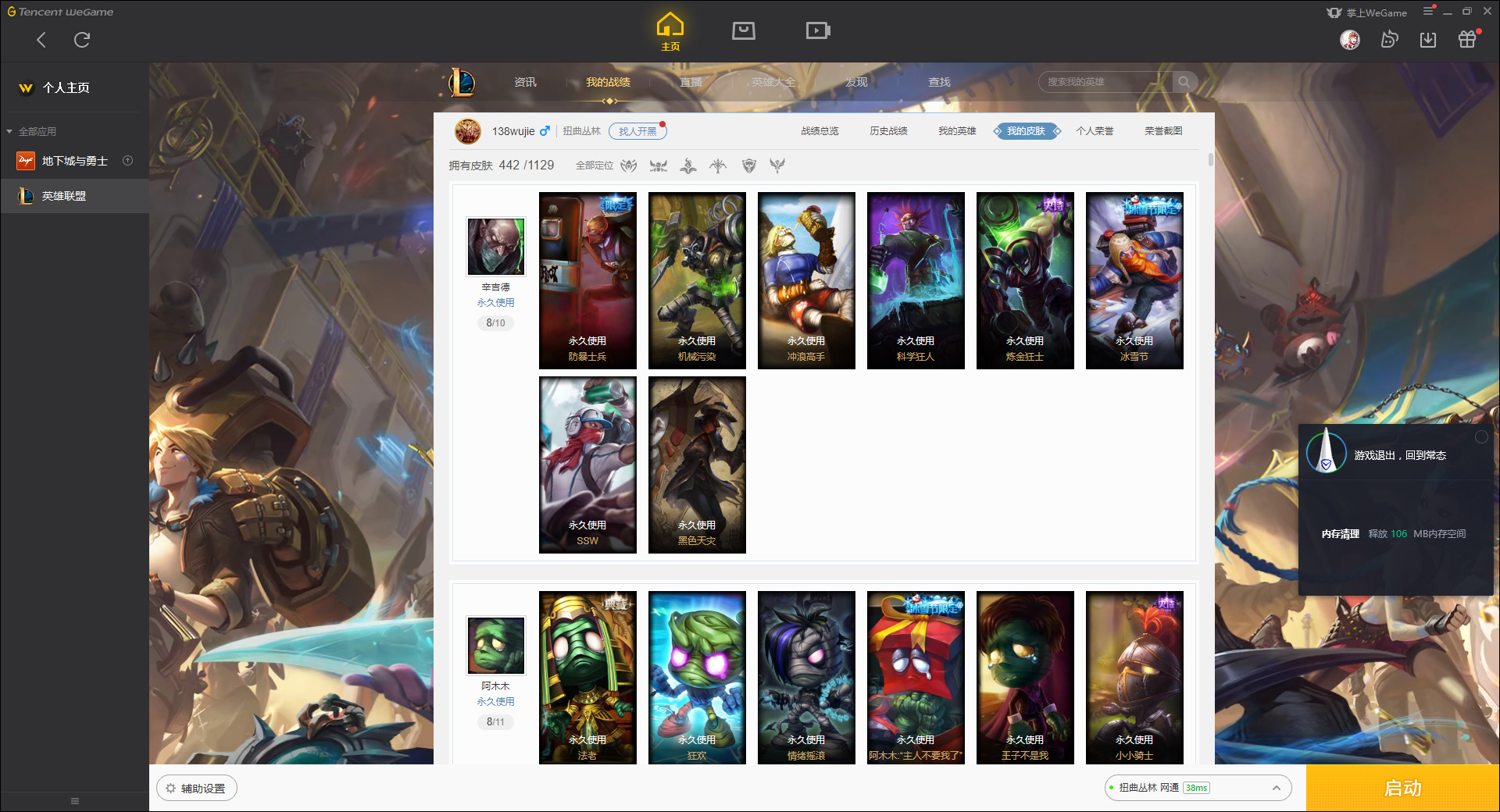Filter skins by fourth role icon (marksman)
The height and width of the screenshot is (812, 1500).
click(718, 166)
